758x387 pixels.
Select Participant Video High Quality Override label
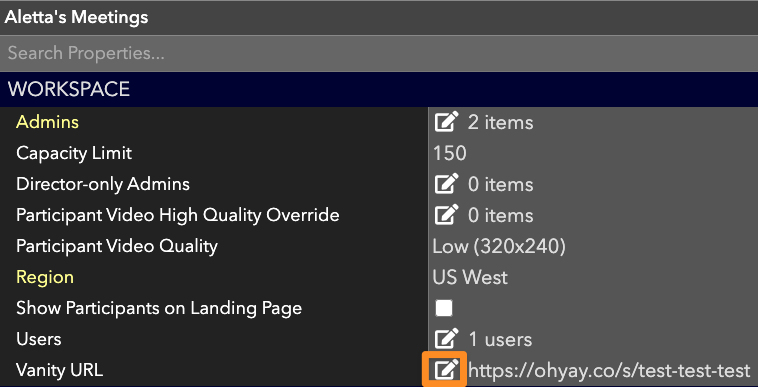(178, 215)
